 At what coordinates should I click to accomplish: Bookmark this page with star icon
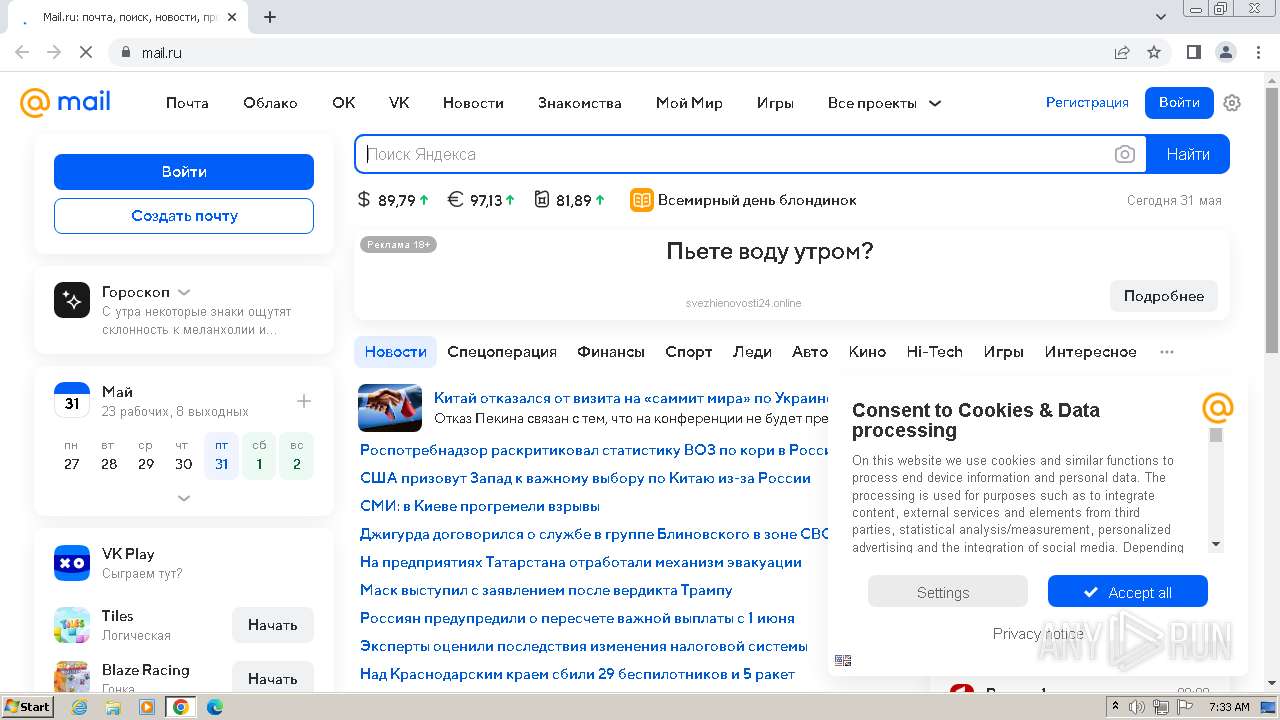click(x=1154, y=52)
